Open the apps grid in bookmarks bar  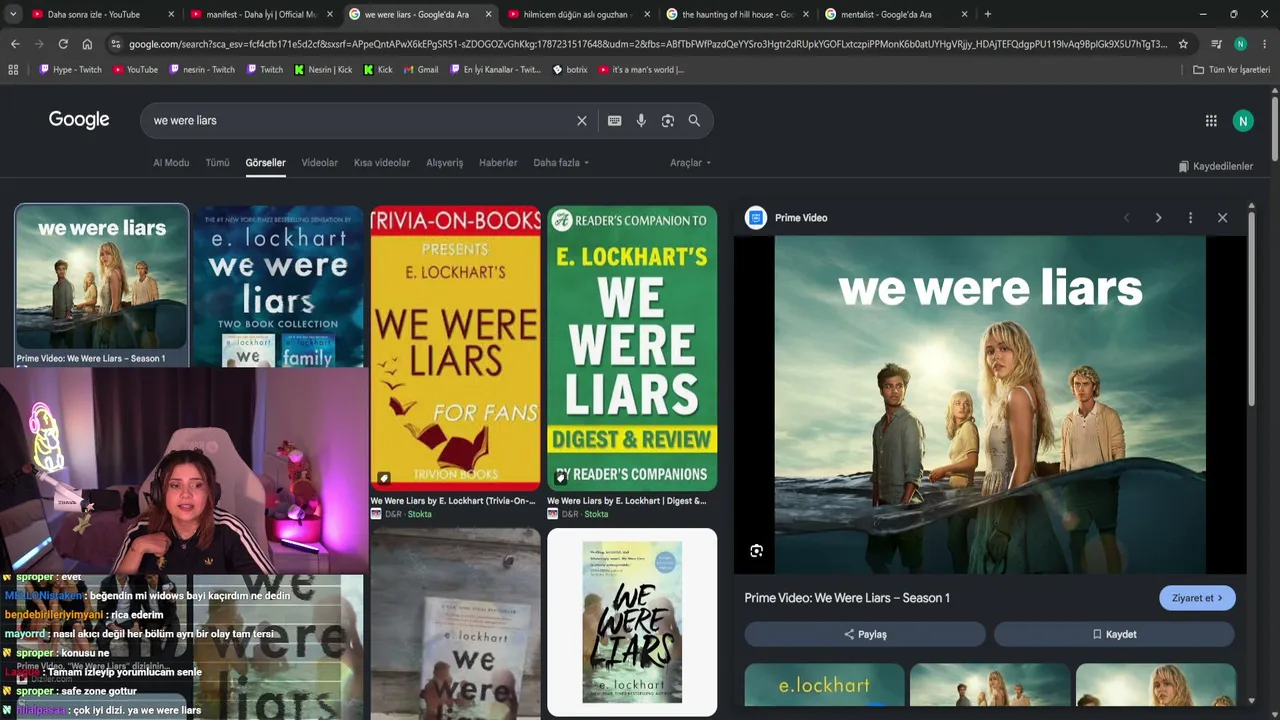coord(13,70)
